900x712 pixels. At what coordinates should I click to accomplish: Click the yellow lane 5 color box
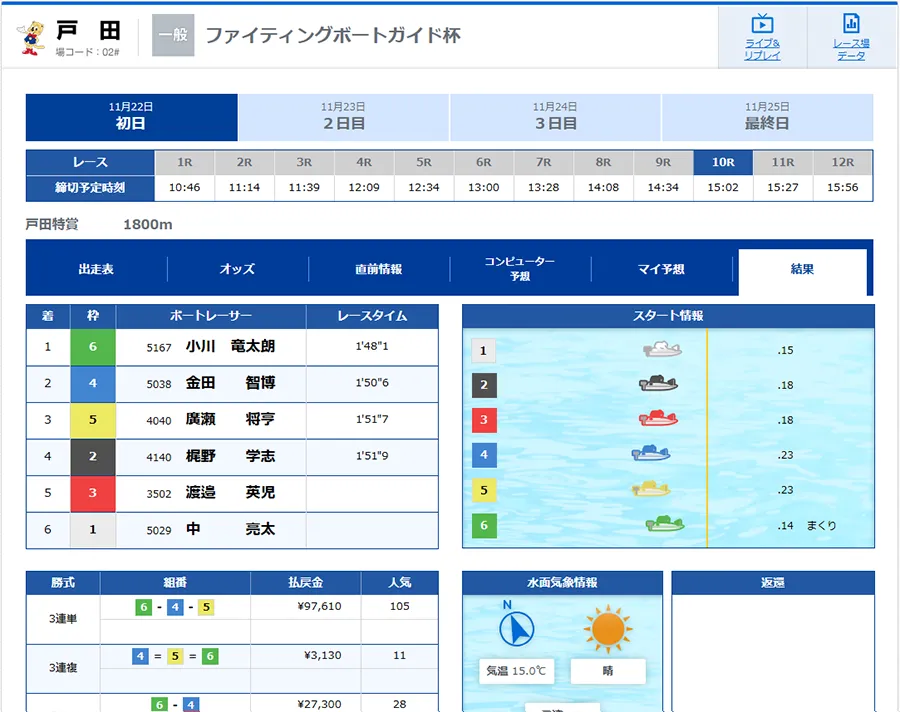tap(93, 420)
